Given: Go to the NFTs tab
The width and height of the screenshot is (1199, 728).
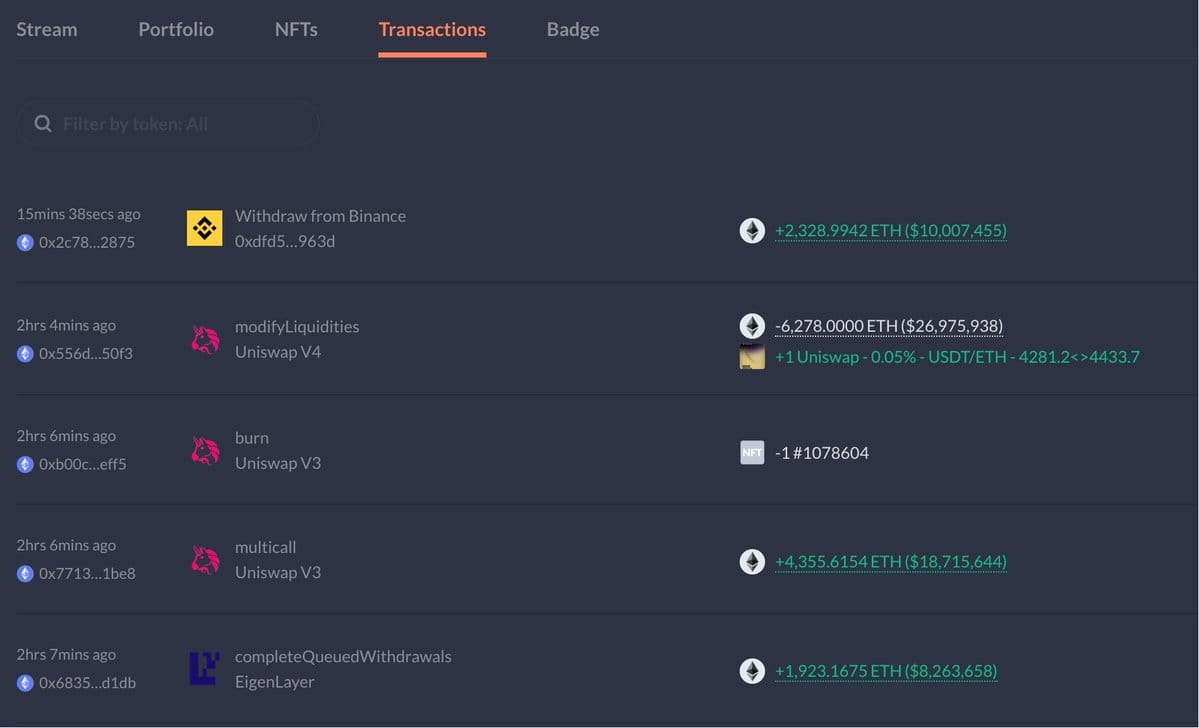Looking at the screenshot, I should [x=296, y=29].
